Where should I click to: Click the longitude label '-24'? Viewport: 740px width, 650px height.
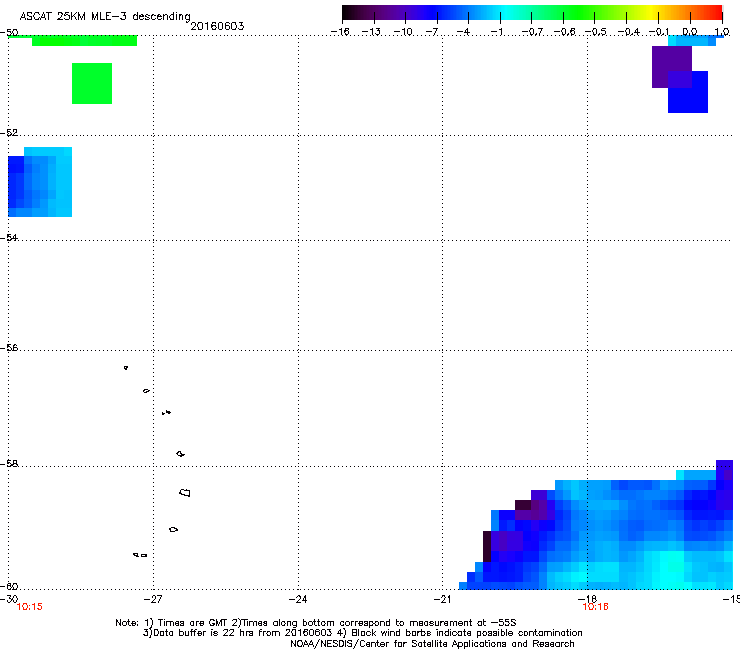[298, 599]
